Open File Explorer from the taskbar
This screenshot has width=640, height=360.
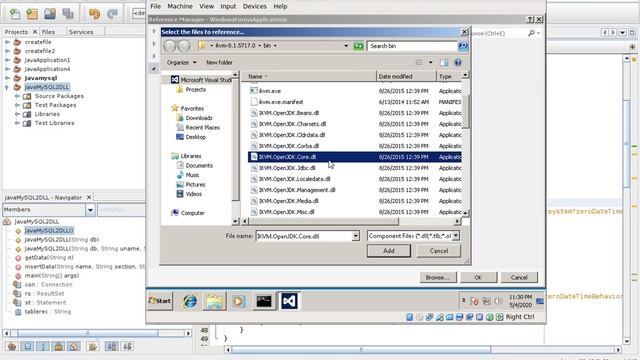[215, 301]
